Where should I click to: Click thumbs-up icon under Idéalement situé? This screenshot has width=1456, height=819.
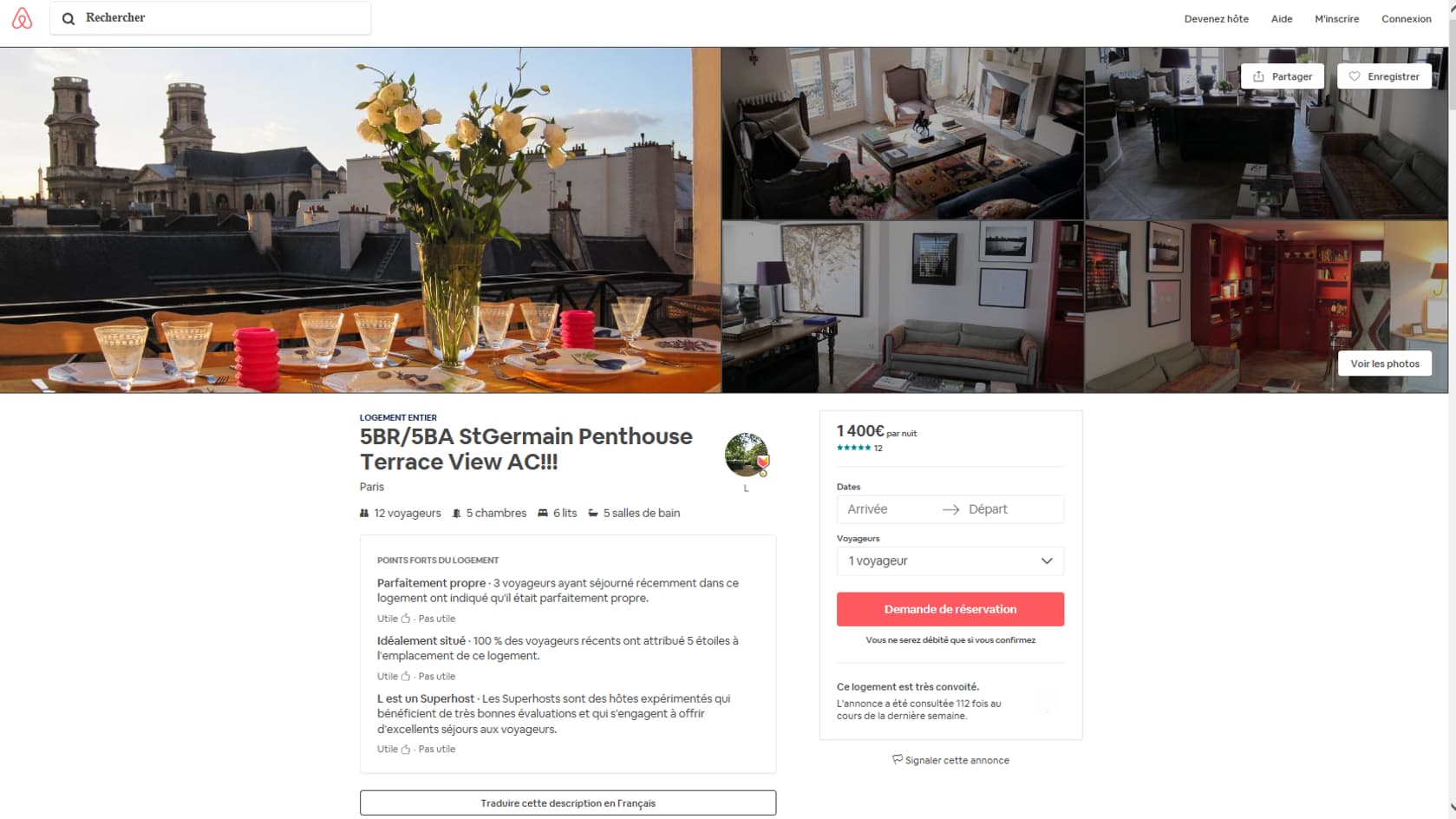pos(405,676)
